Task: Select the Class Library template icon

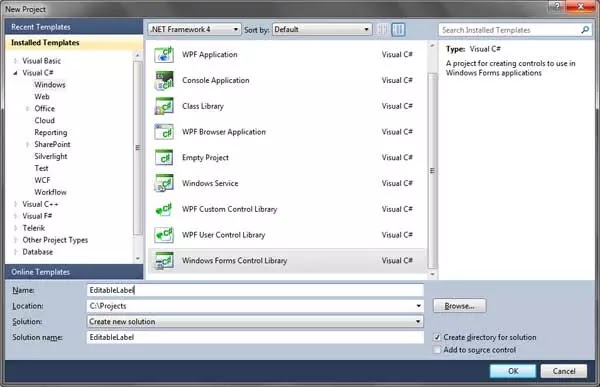Action: [164, 106]
